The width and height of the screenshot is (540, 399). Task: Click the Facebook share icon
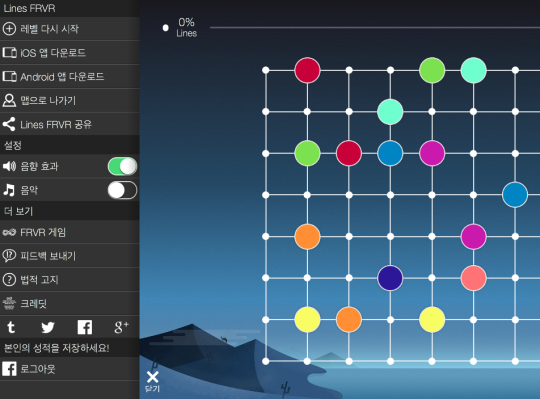pos(85,327)
